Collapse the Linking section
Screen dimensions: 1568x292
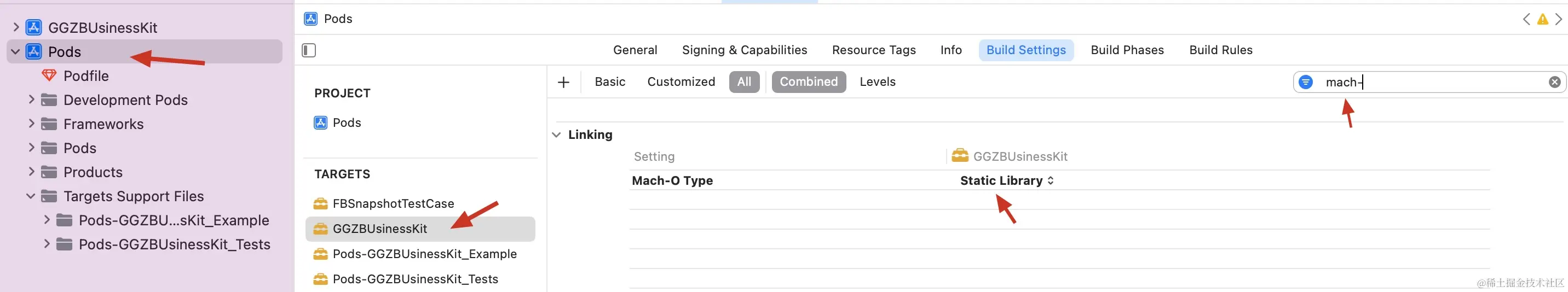click(x=556, y=135)
